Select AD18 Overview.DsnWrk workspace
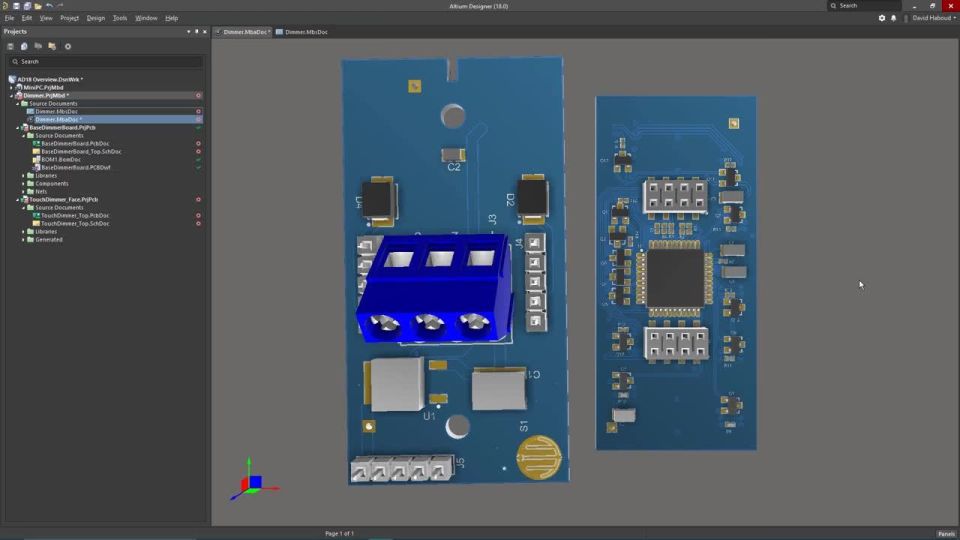The image size is (960, 540). point(50,80)
